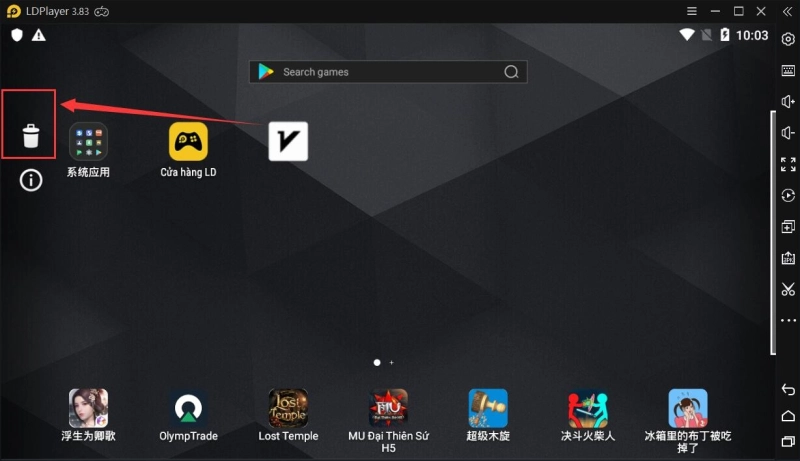Click the white V app icon
Viewport: 800px width, 461px height.
coord(288,141)
